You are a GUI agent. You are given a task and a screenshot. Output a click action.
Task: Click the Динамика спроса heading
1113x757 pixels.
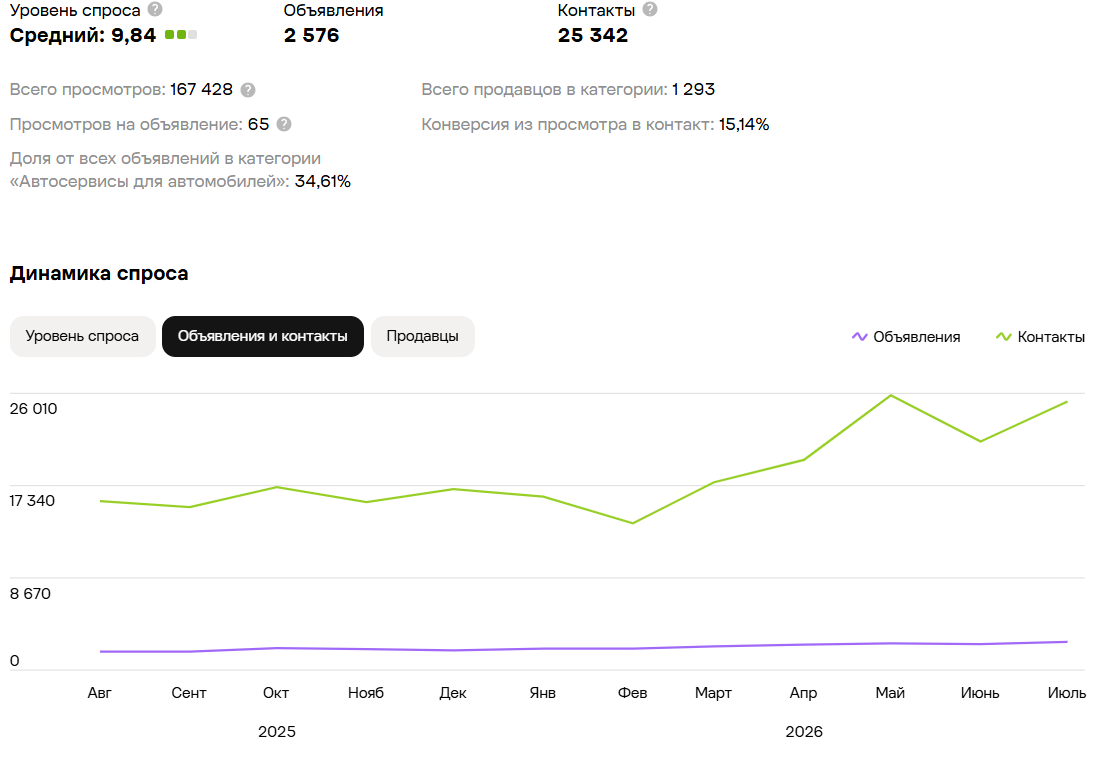(99, 273)
